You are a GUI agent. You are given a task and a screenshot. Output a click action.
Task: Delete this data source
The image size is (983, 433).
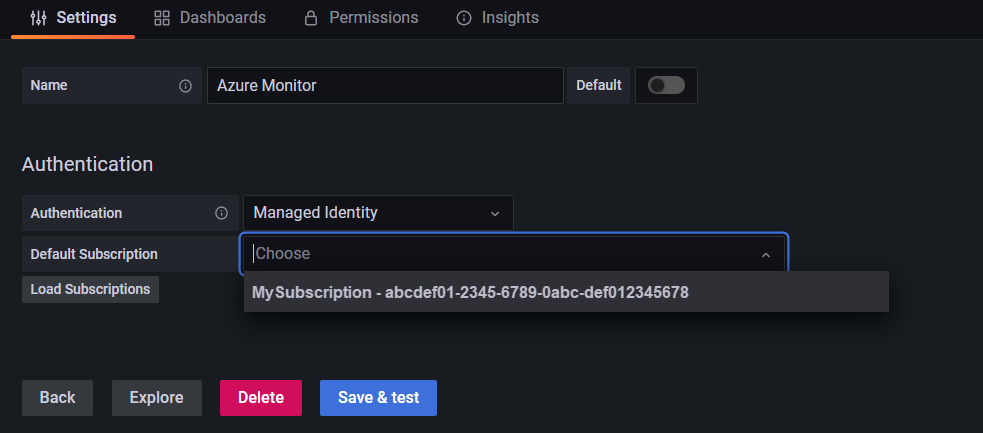[261, 397]
